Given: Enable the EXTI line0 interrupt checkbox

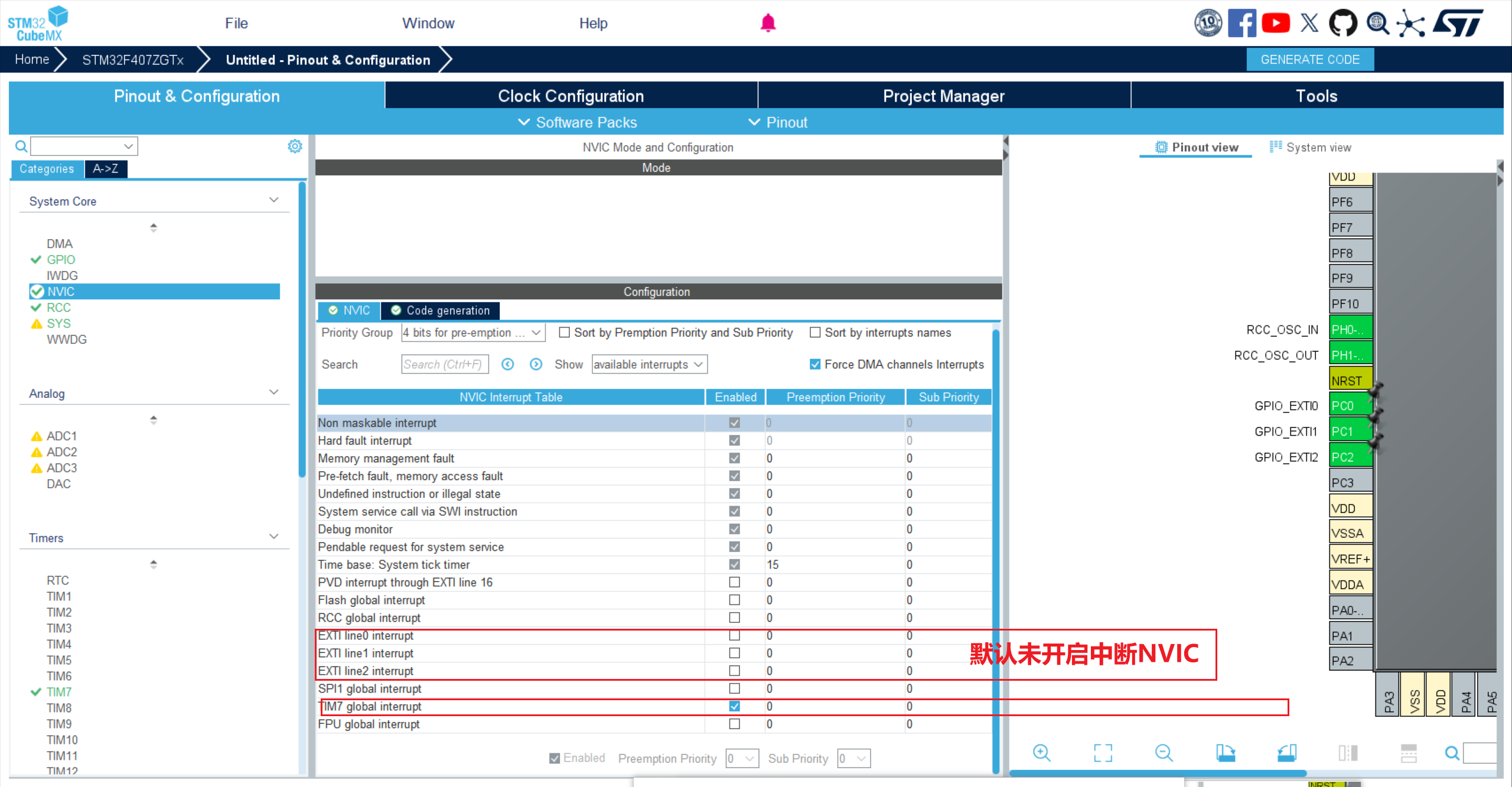Looking at the screenshot, I should (x=734, y=636).
